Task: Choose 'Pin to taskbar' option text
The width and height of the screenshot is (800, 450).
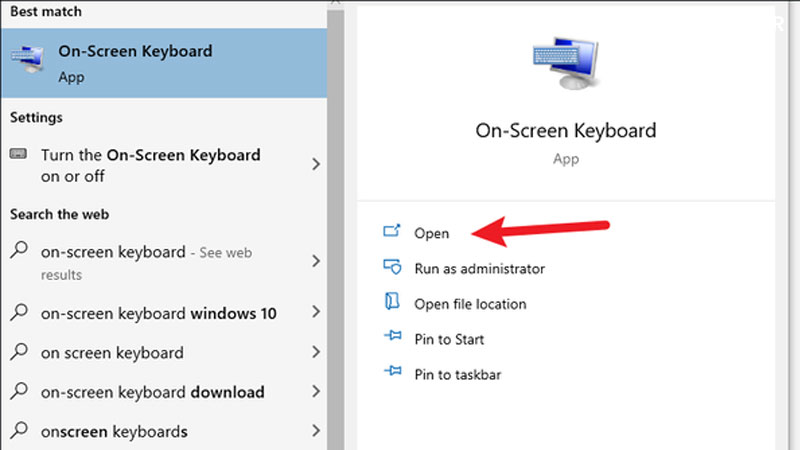Action: coord(457,374)
